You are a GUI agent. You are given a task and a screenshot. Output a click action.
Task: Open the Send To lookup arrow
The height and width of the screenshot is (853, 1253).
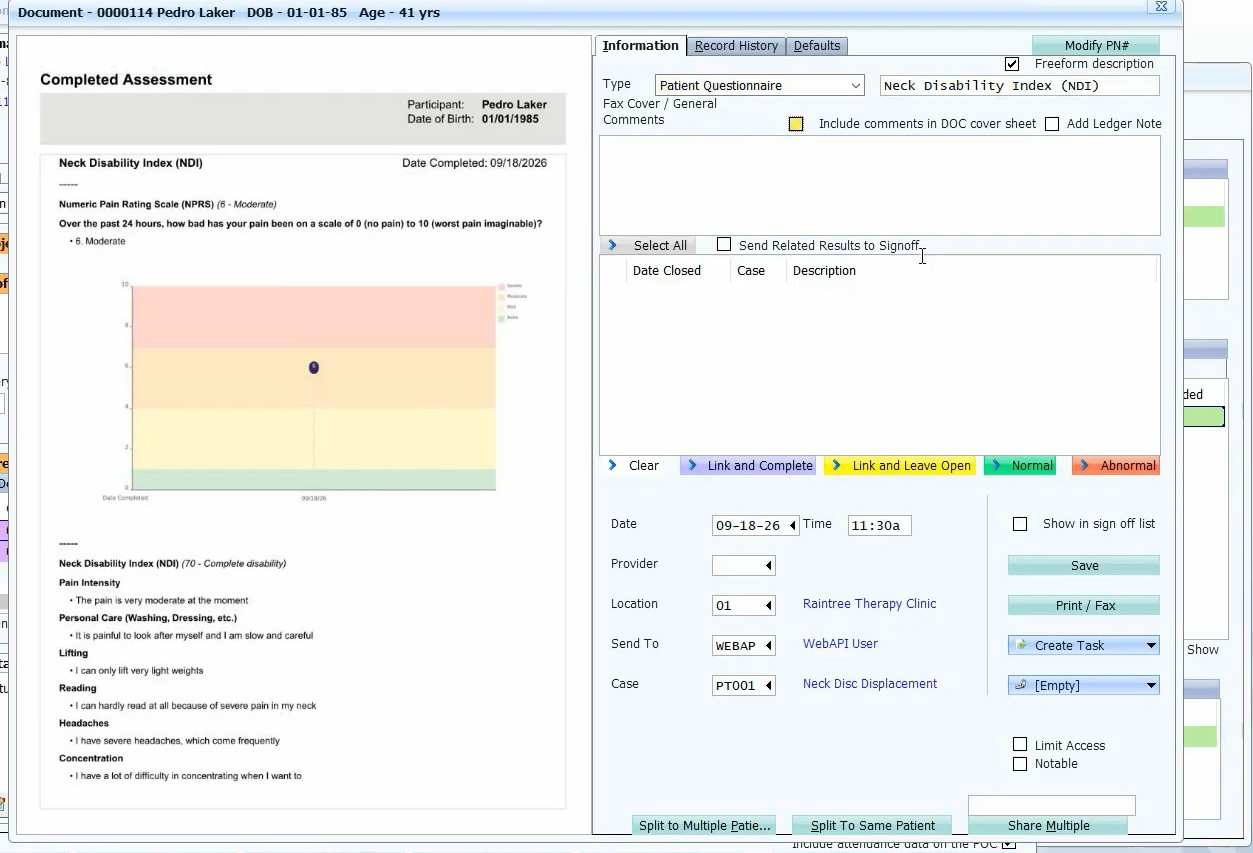(x=768, y=646)
